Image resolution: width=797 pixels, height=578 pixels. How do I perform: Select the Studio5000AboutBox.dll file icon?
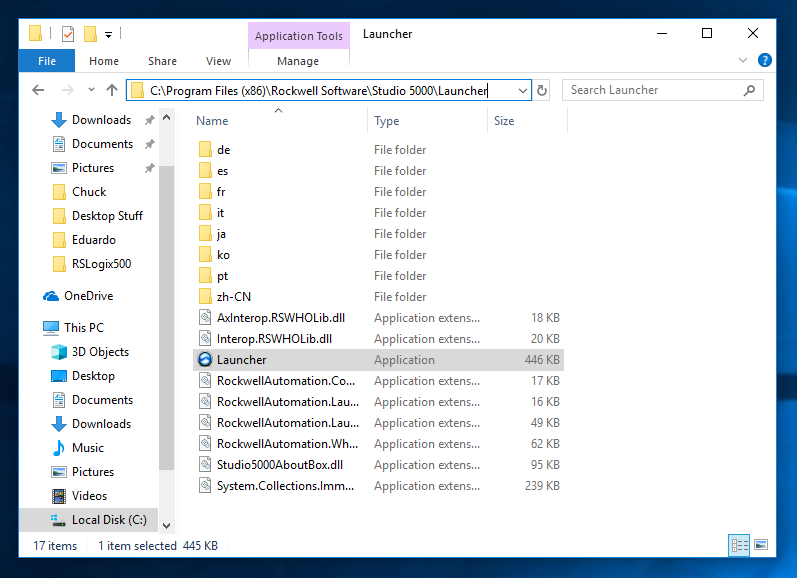tap(205, 465)
